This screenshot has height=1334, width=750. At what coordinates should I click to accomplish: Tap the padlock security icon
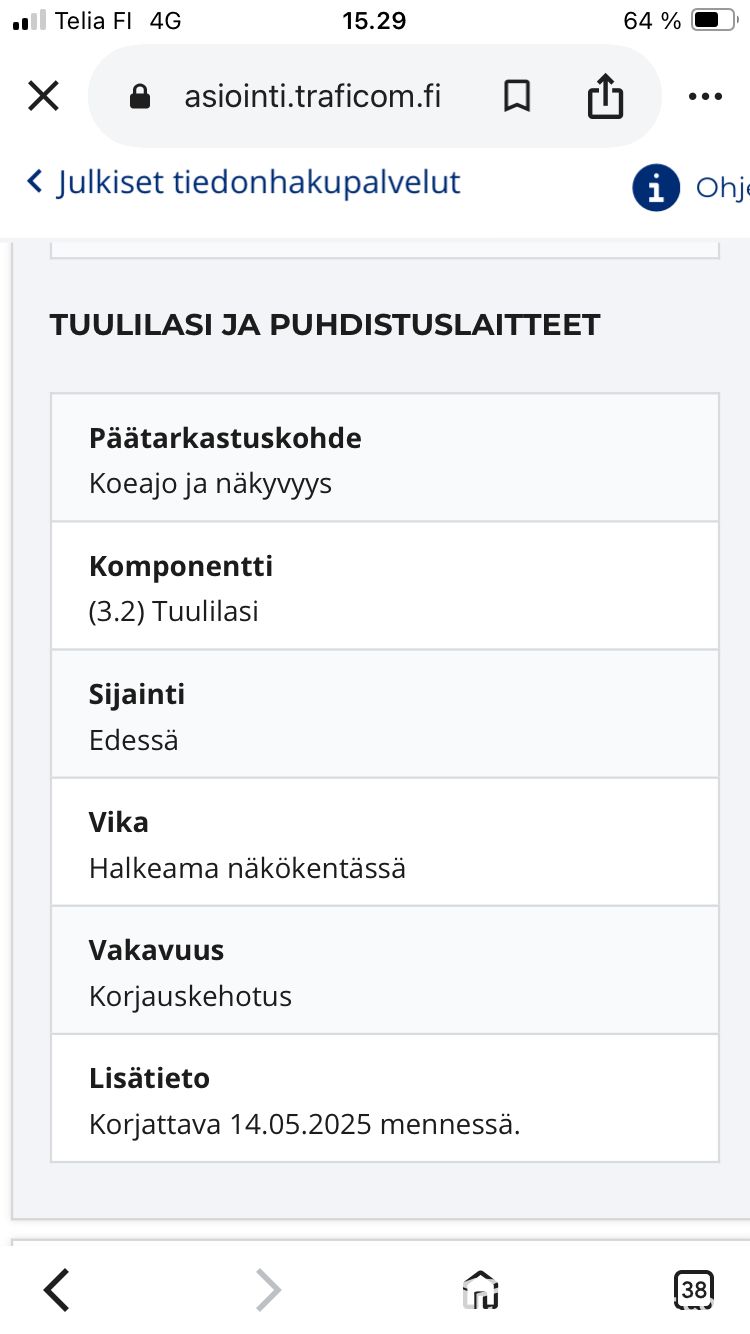tap(140, 97)
